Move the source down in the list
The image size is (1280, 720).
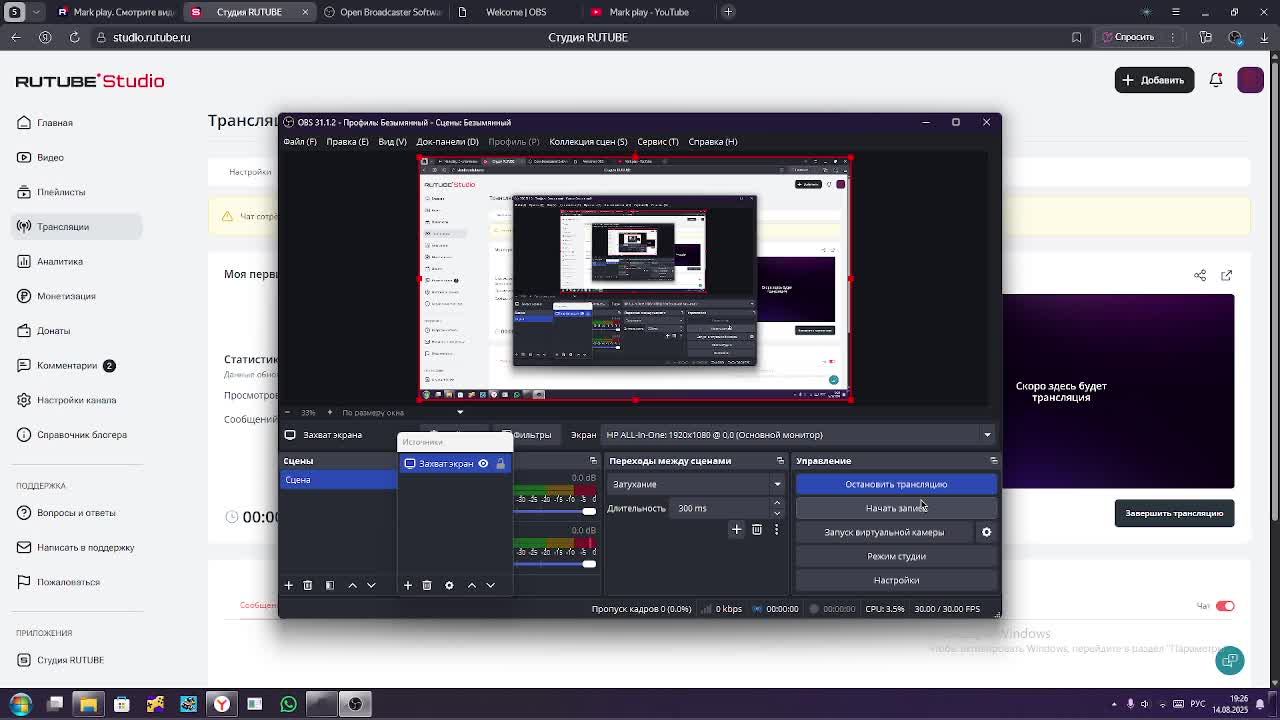[490, 585]
